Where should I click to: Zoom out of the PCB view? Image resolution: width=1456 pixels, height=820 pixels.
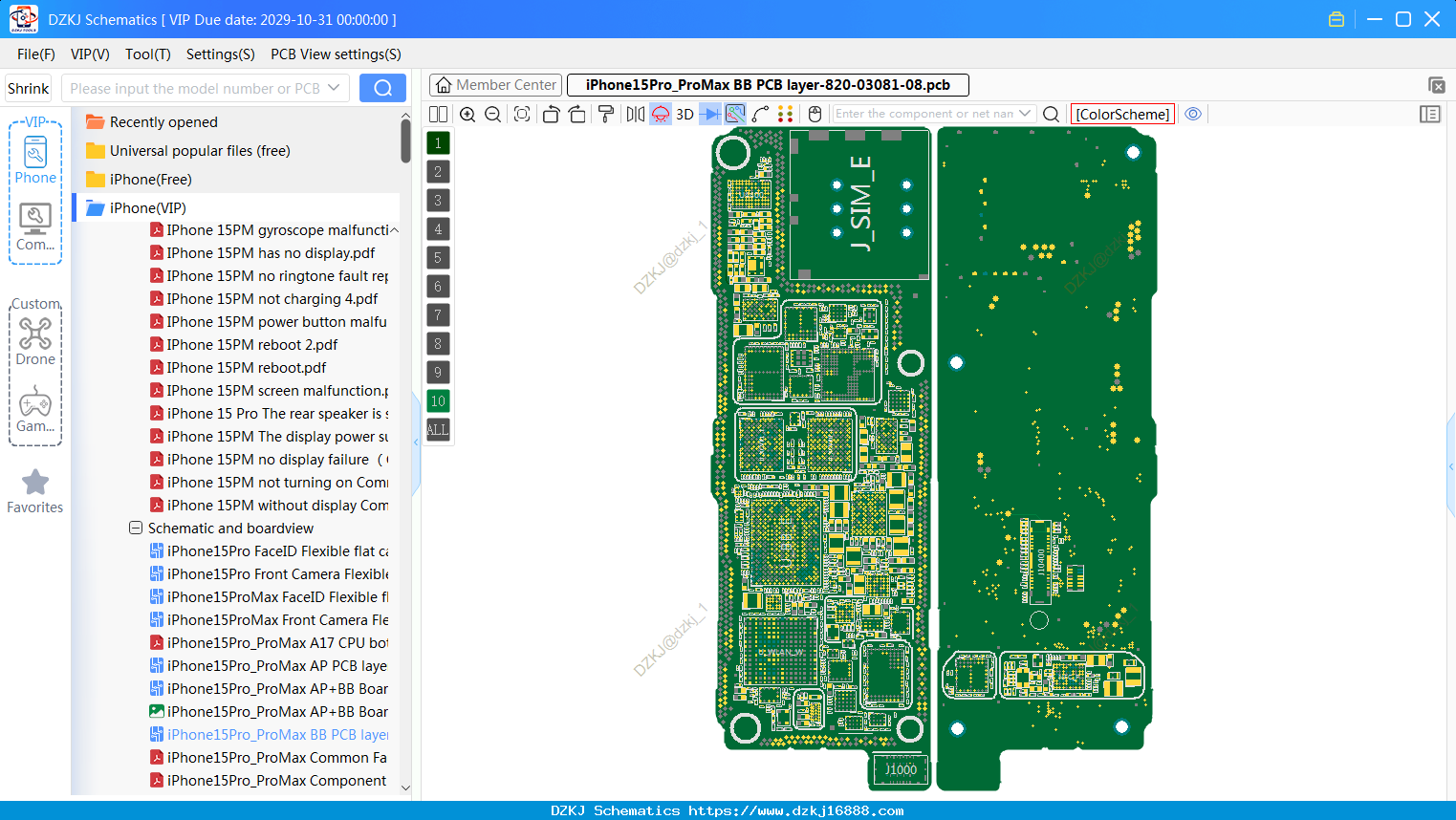click(493, 114)
